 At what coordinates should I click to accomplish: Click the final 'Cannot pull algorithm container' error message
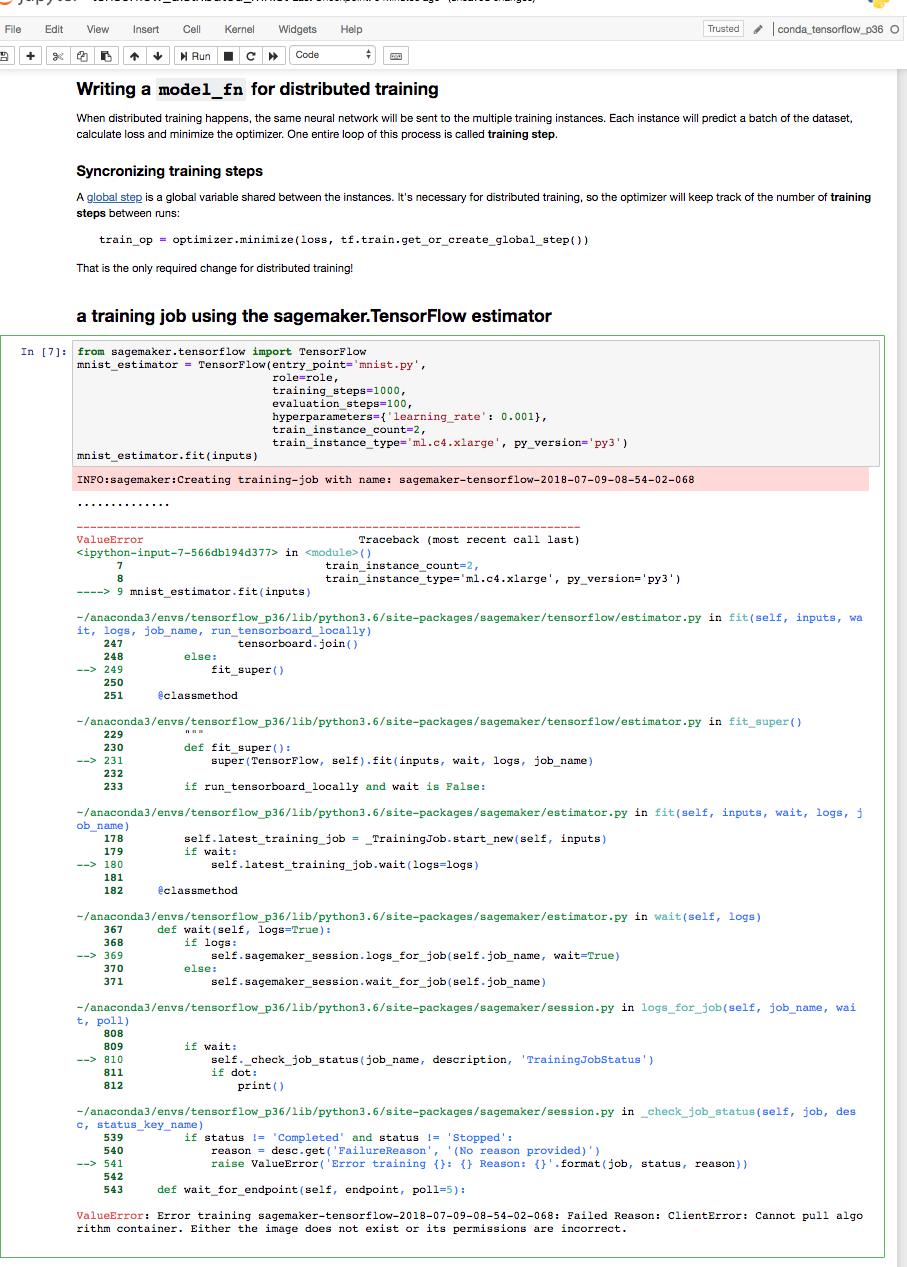(x=470, y=1222)
